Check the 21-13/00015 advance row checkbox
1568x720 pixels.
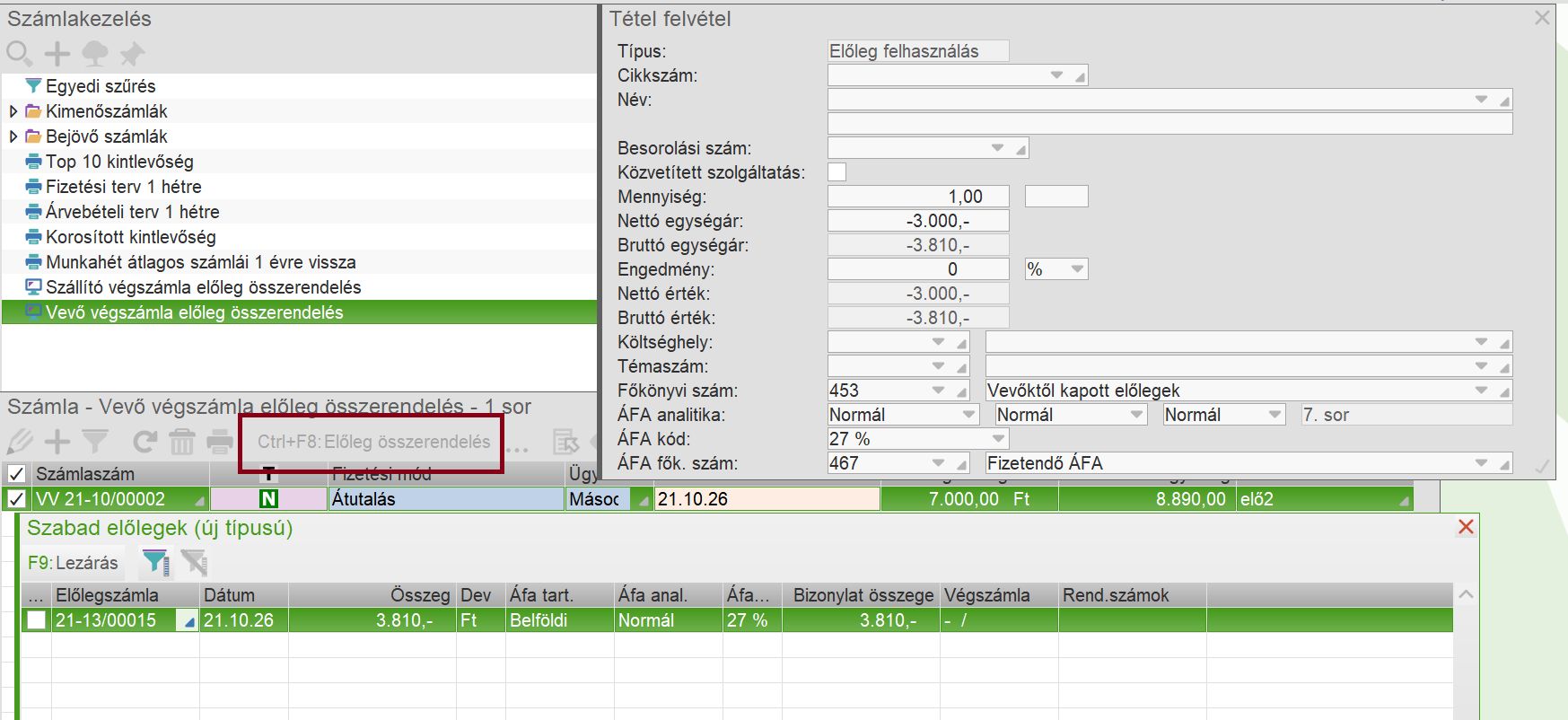click(x=36, y=620)
